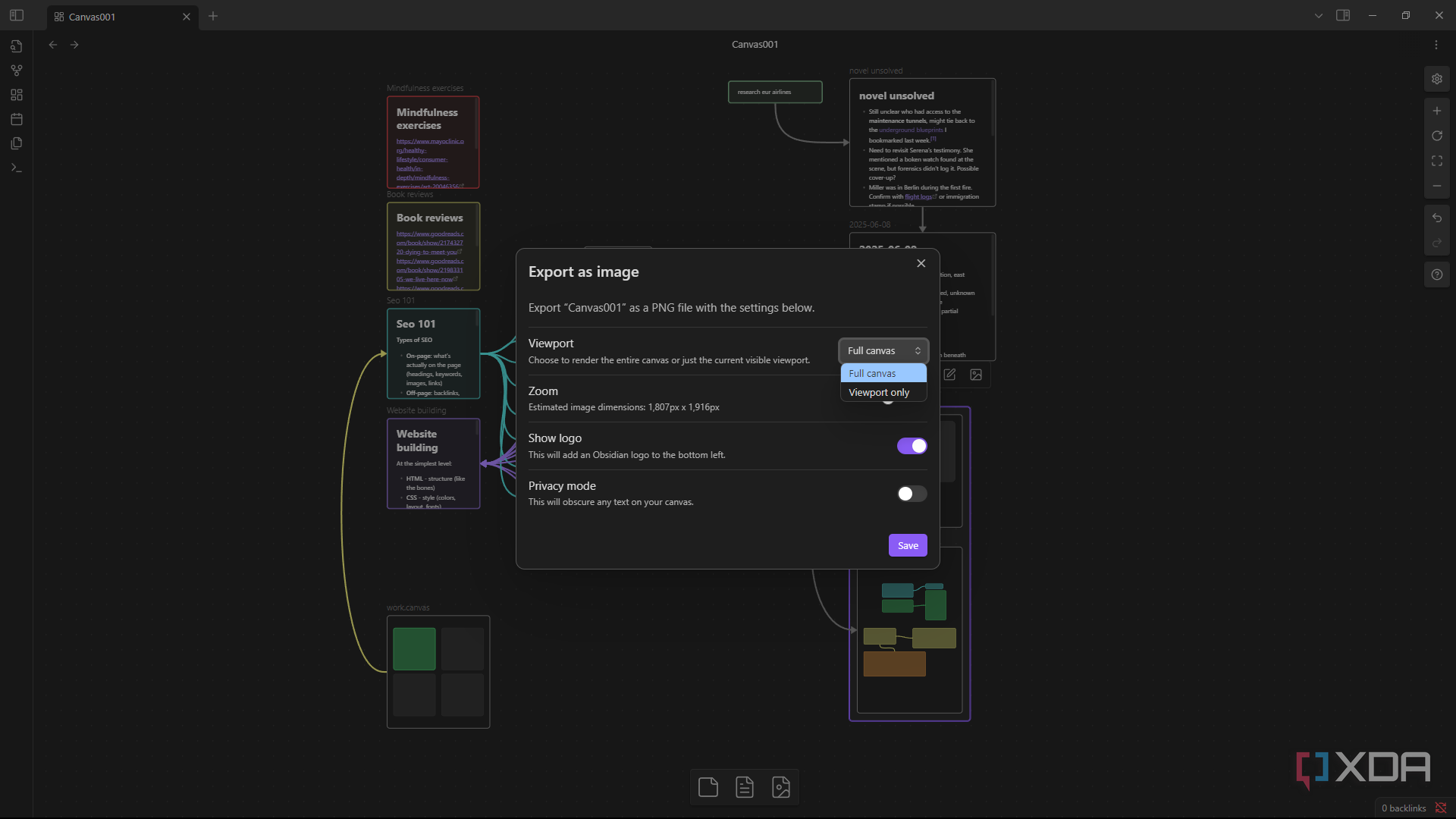This screenshot has height=819, width=1456.
Task: Click the 2025-06-08 card label
Action: [x=870, y=224]
